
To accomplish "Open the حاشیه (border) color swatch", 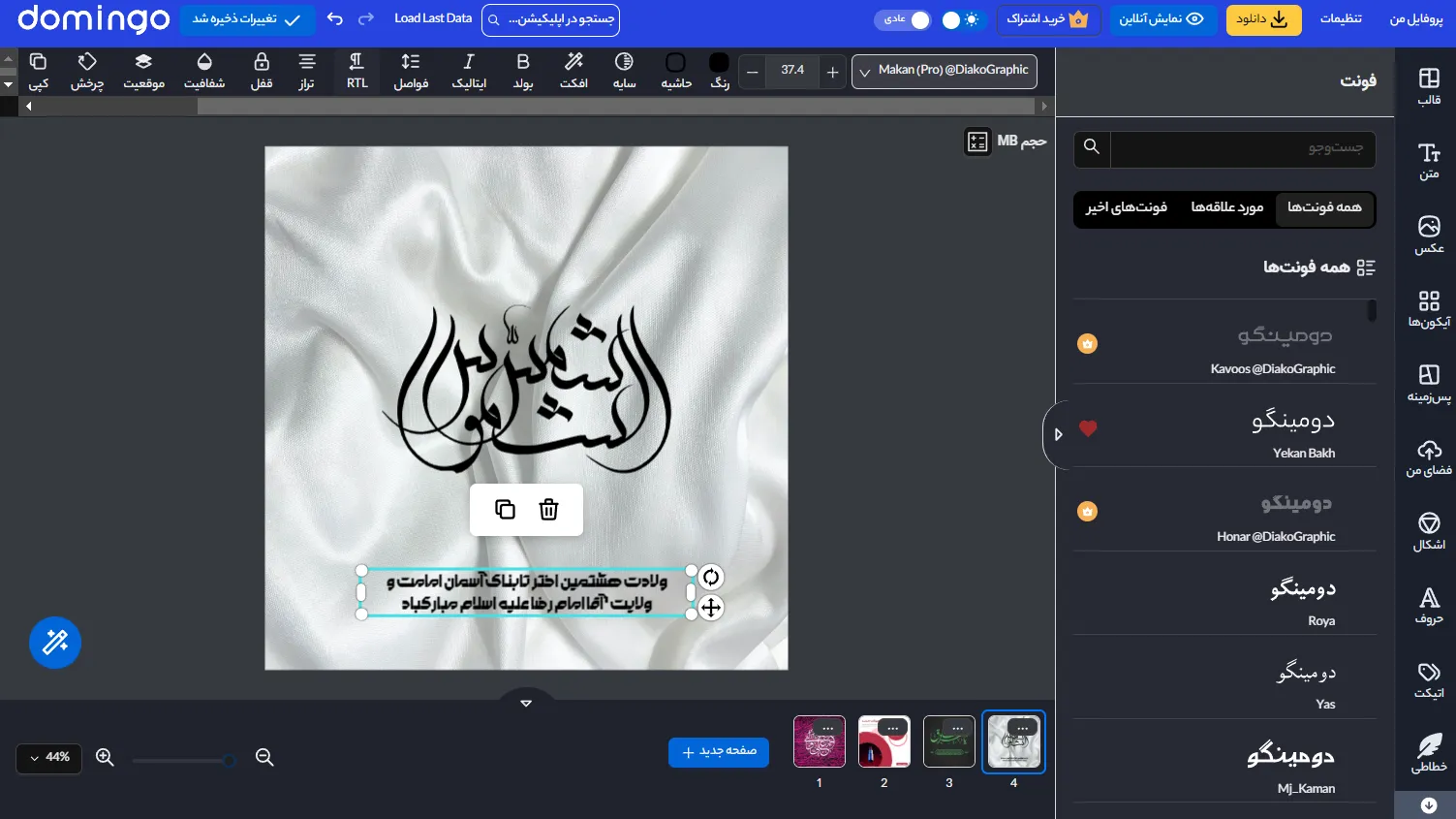I will tap(675, 63).
